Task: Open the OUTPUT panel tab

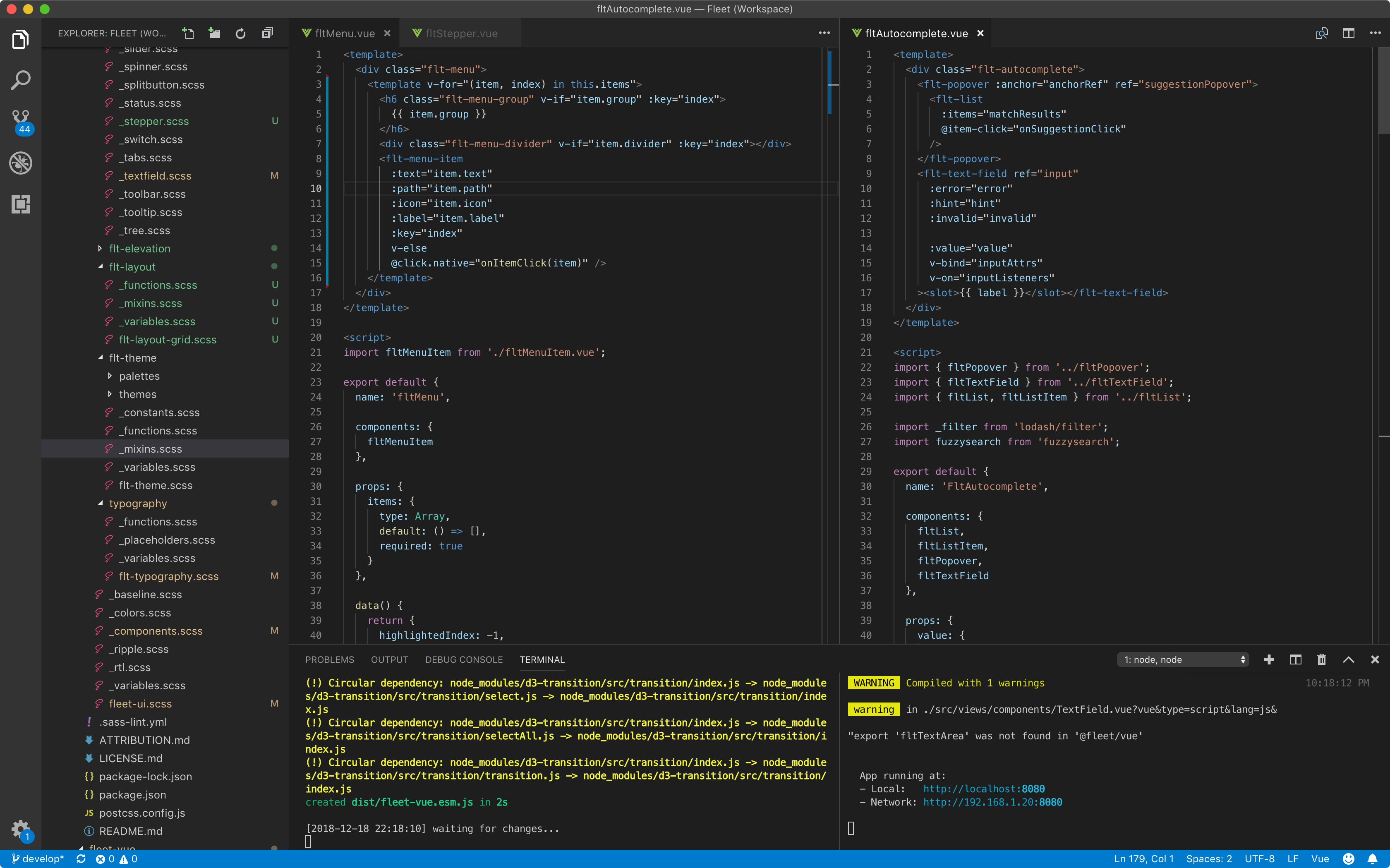Action: pyautogui.click(x=390, y=659)
